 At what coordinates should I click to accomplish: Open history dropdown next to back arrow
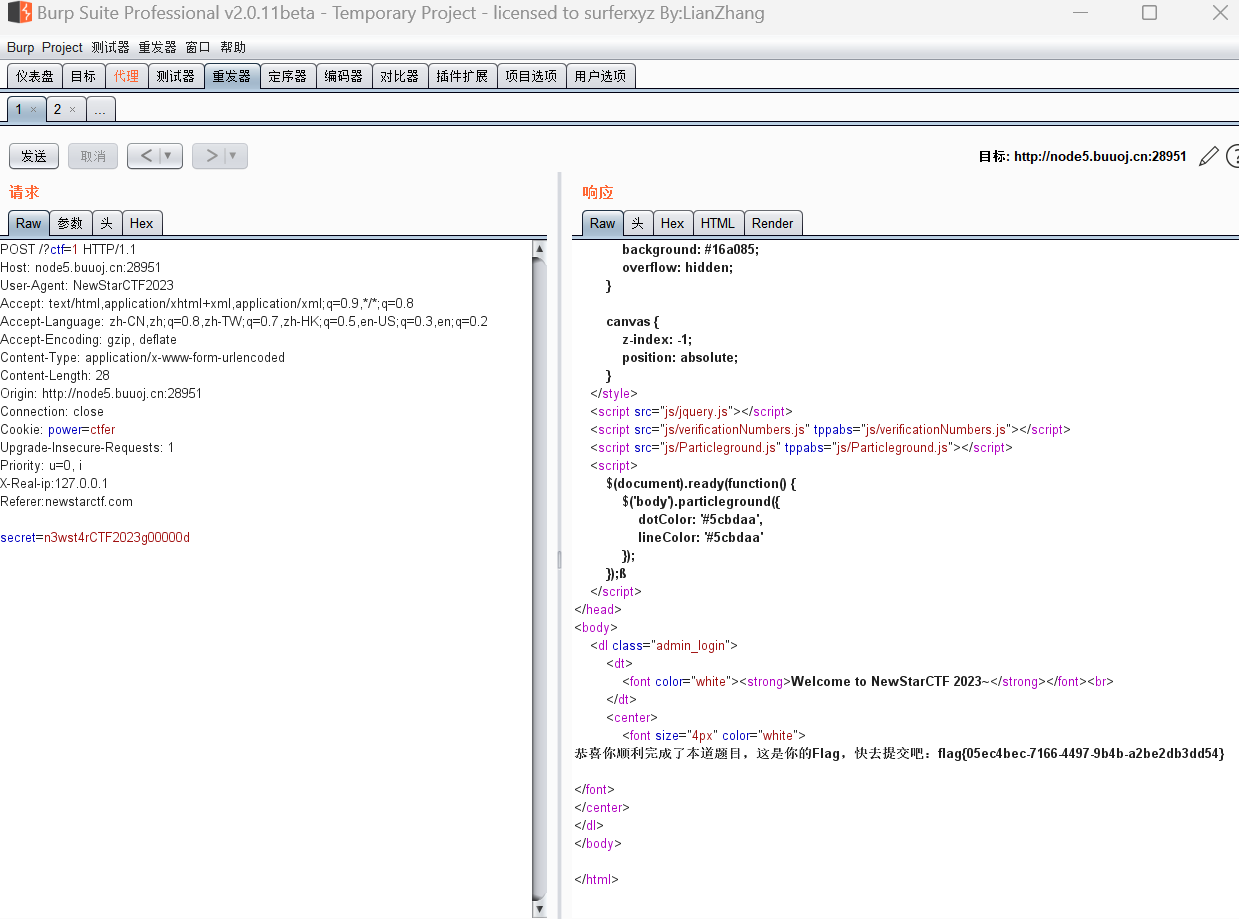[x=169, y=156]
